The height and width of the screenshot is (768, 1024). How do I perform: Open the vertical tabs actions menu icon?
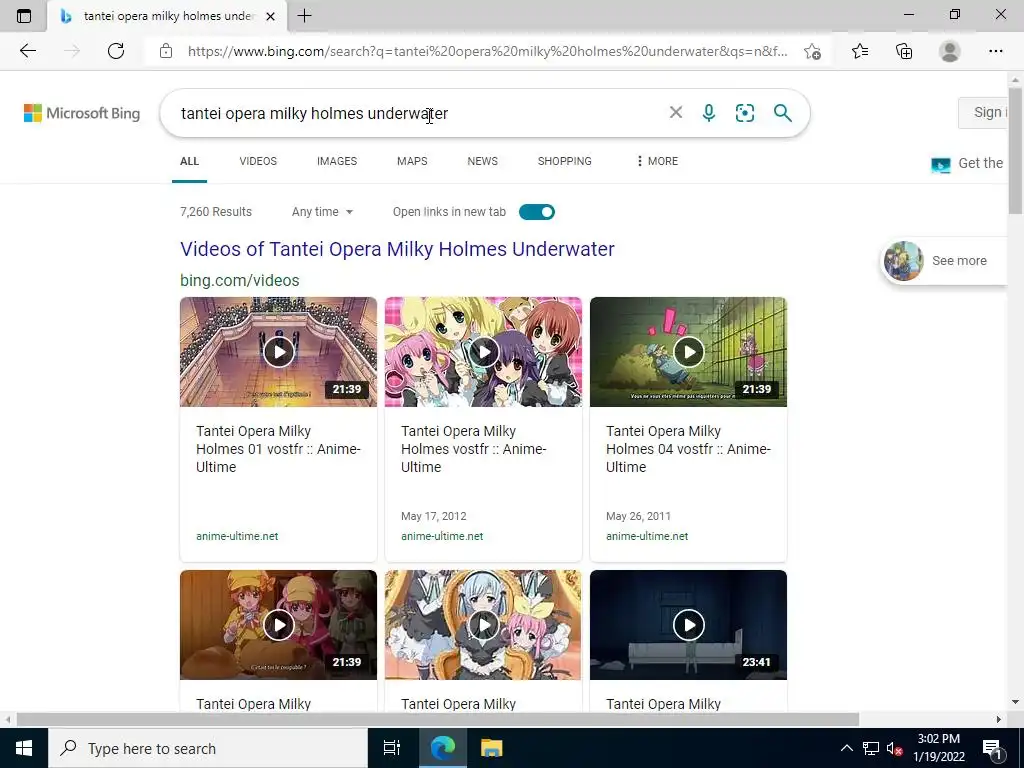tap(24, 16)
